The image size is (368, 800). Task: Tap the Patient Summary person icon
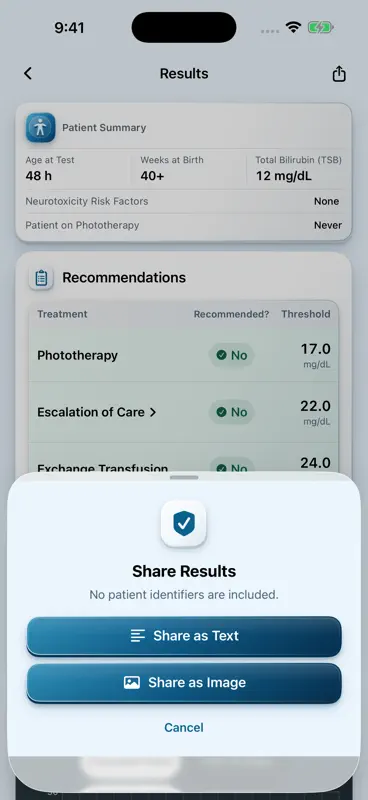coord(41,128)
